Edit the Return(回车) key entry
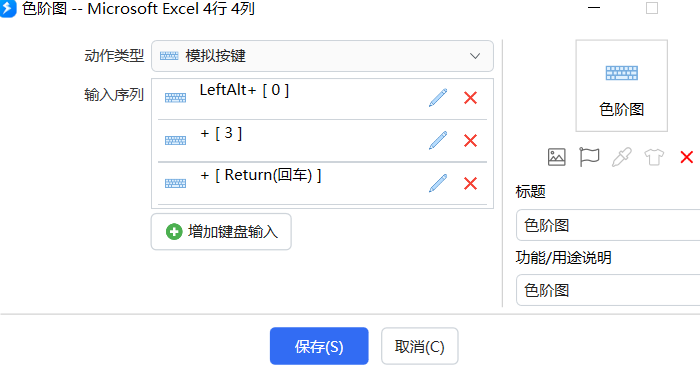Viewport: 700px width, 372px height. click(438, 183)
